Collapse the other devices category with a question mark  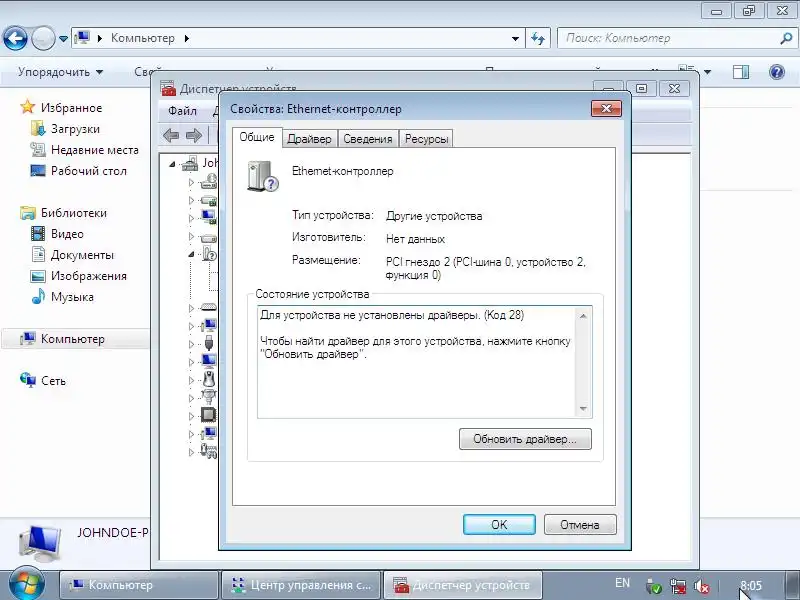click(191, 254)
